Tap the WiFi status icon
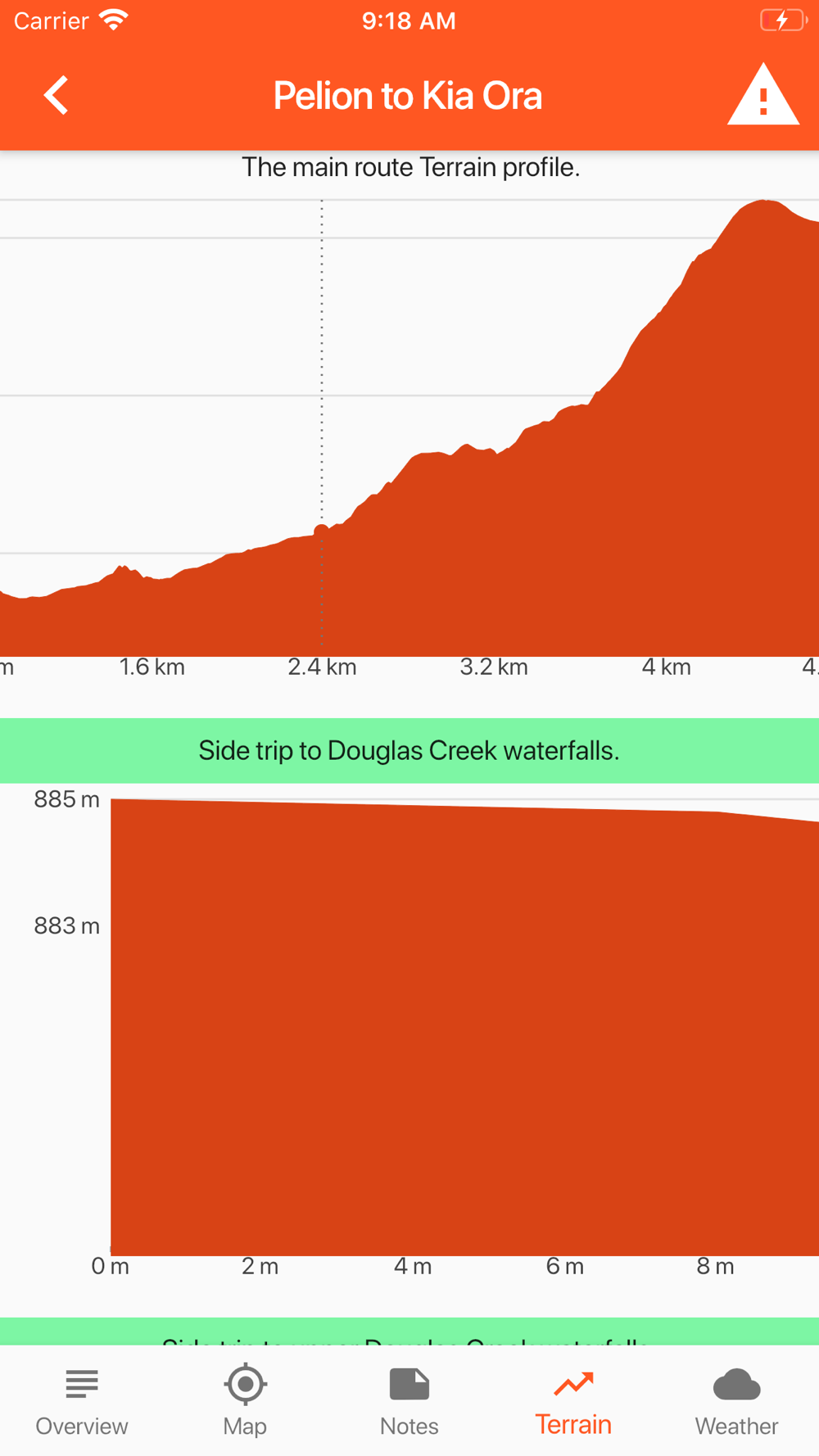819x1456 pixels. point(114,20)
